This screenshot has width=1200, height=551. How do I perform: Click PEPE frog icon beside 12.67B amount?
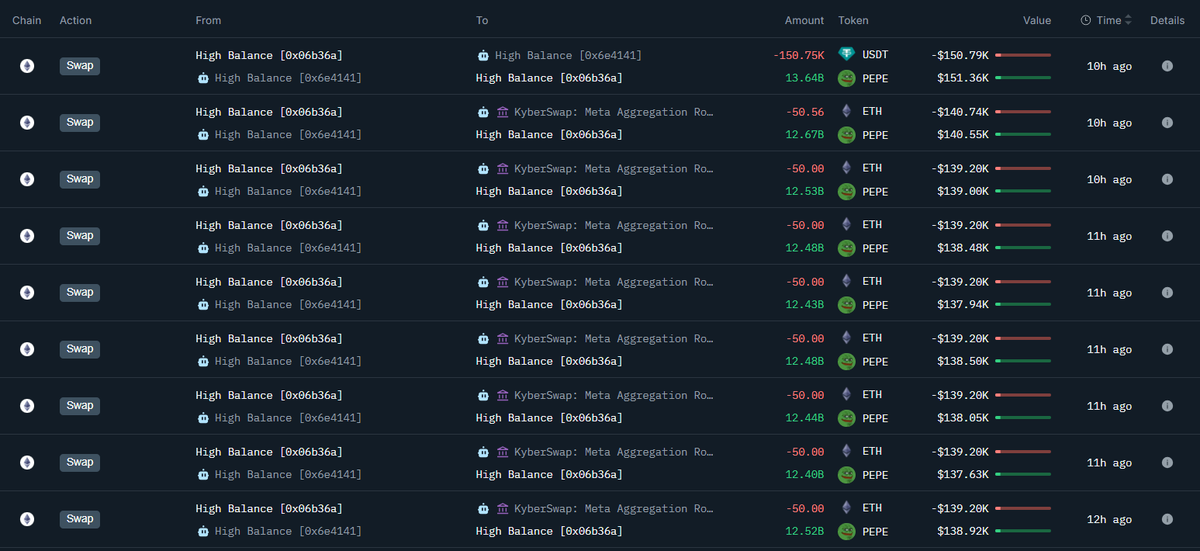point(846,134)
